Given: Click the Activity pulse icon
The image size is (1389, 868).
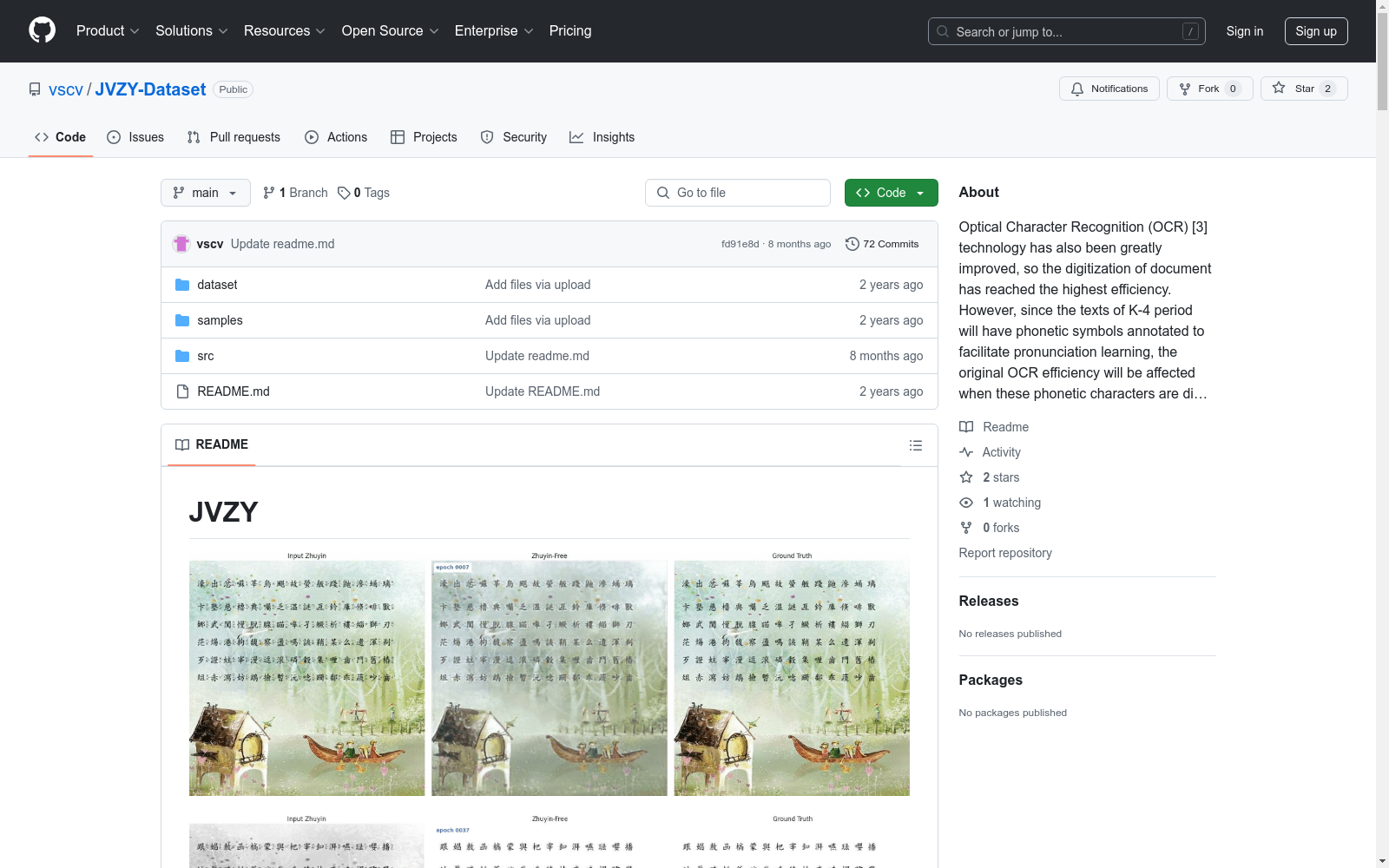Looking at the screenshot, I should point(966,452).
